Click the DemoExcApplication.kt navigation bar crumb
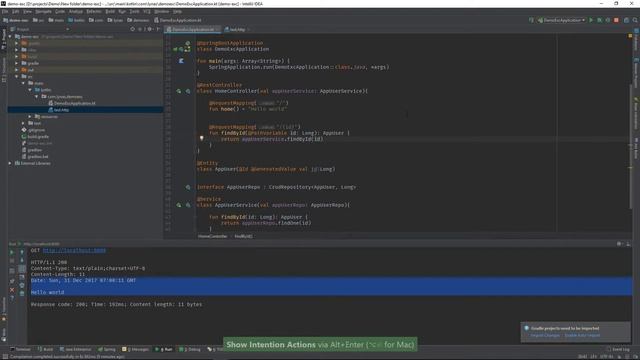 click(x=178, y=20)
